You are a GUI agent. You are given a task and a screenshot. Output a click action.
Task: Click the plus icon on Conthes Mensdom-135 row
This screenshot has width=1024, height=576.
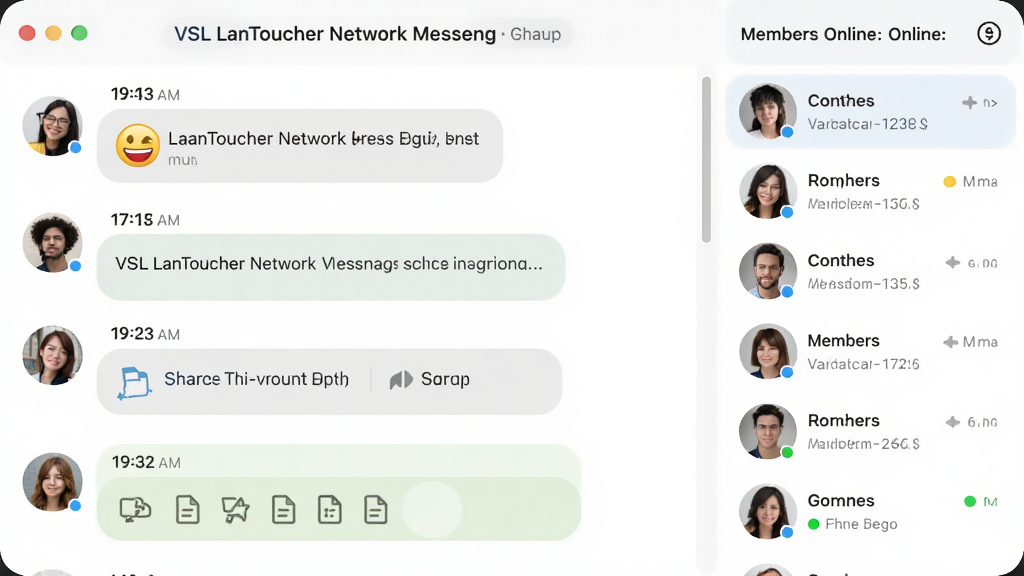pos(953,263)
